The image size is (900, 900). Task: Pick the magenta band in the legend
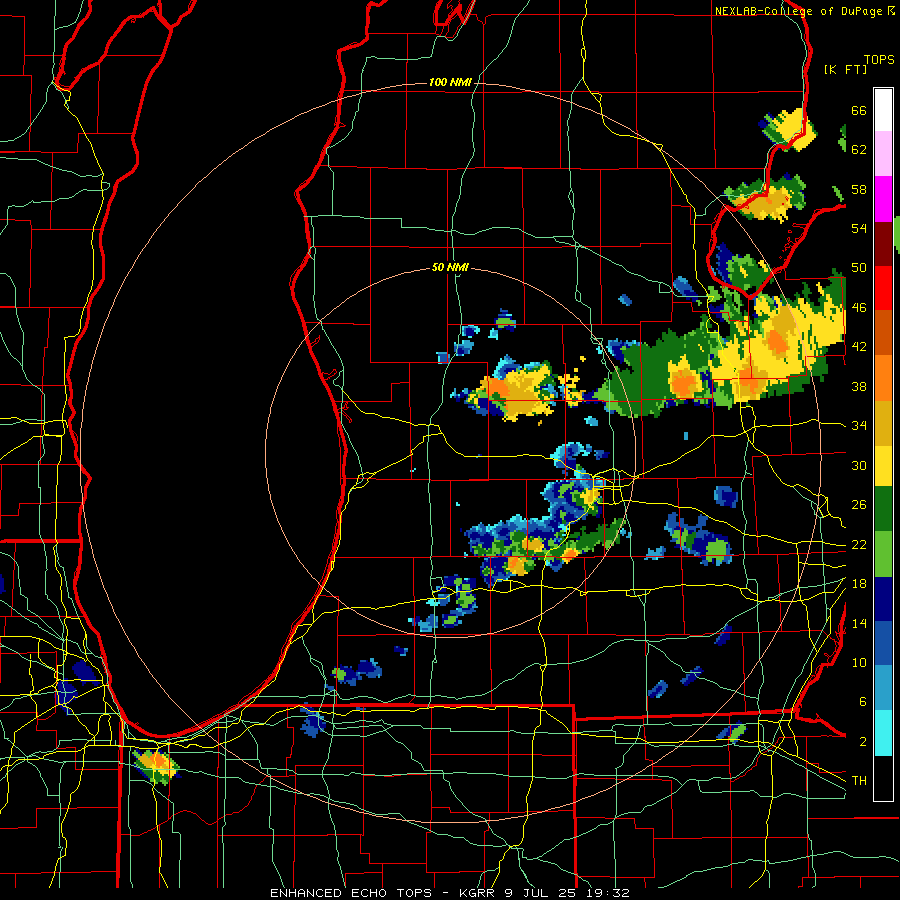pyautogui.click(x=883, y=199)
